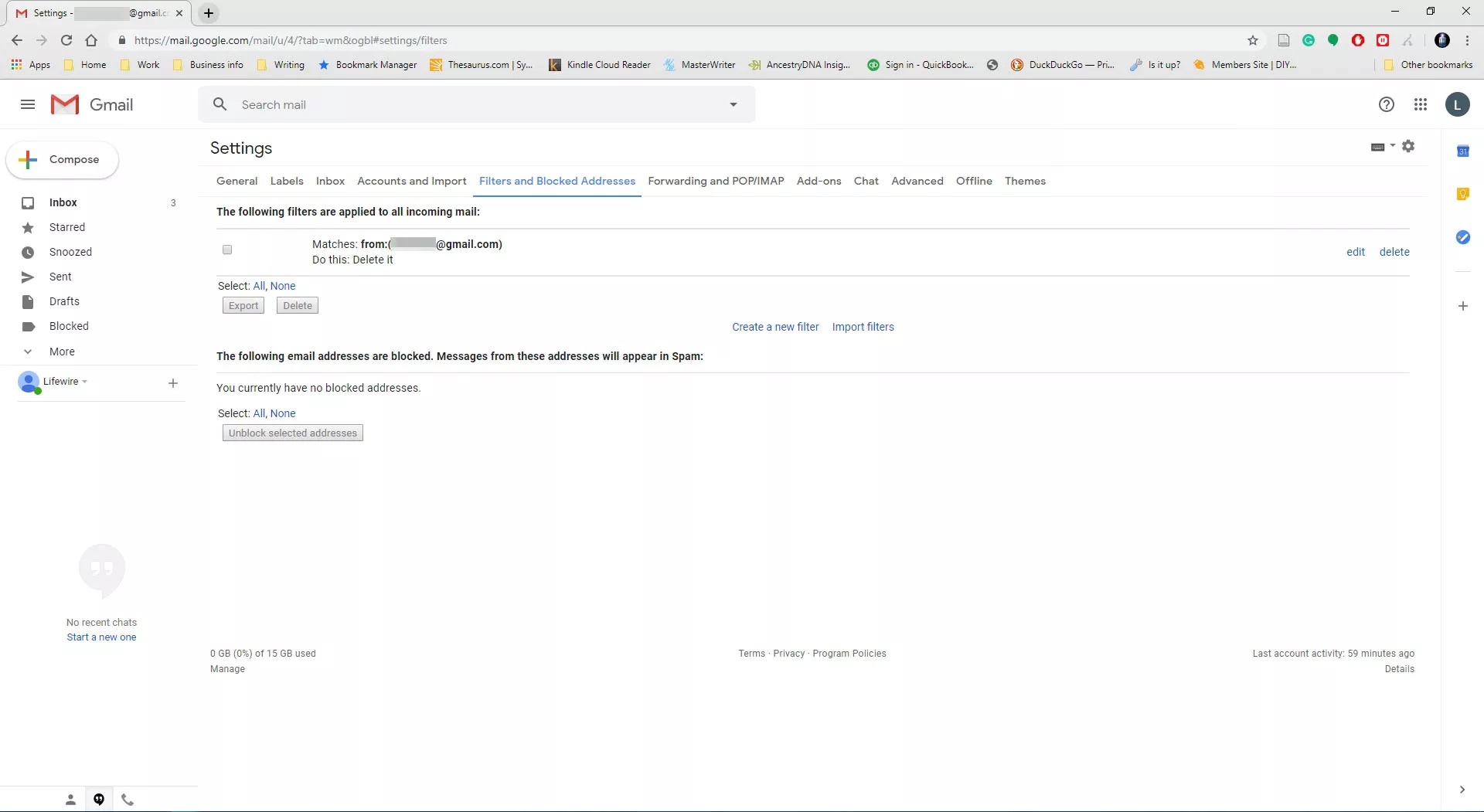The image size is (1484, 812).
Task: Switch to the Forwarding and POP/IMAP tab
Action: [x=716, y=181]
